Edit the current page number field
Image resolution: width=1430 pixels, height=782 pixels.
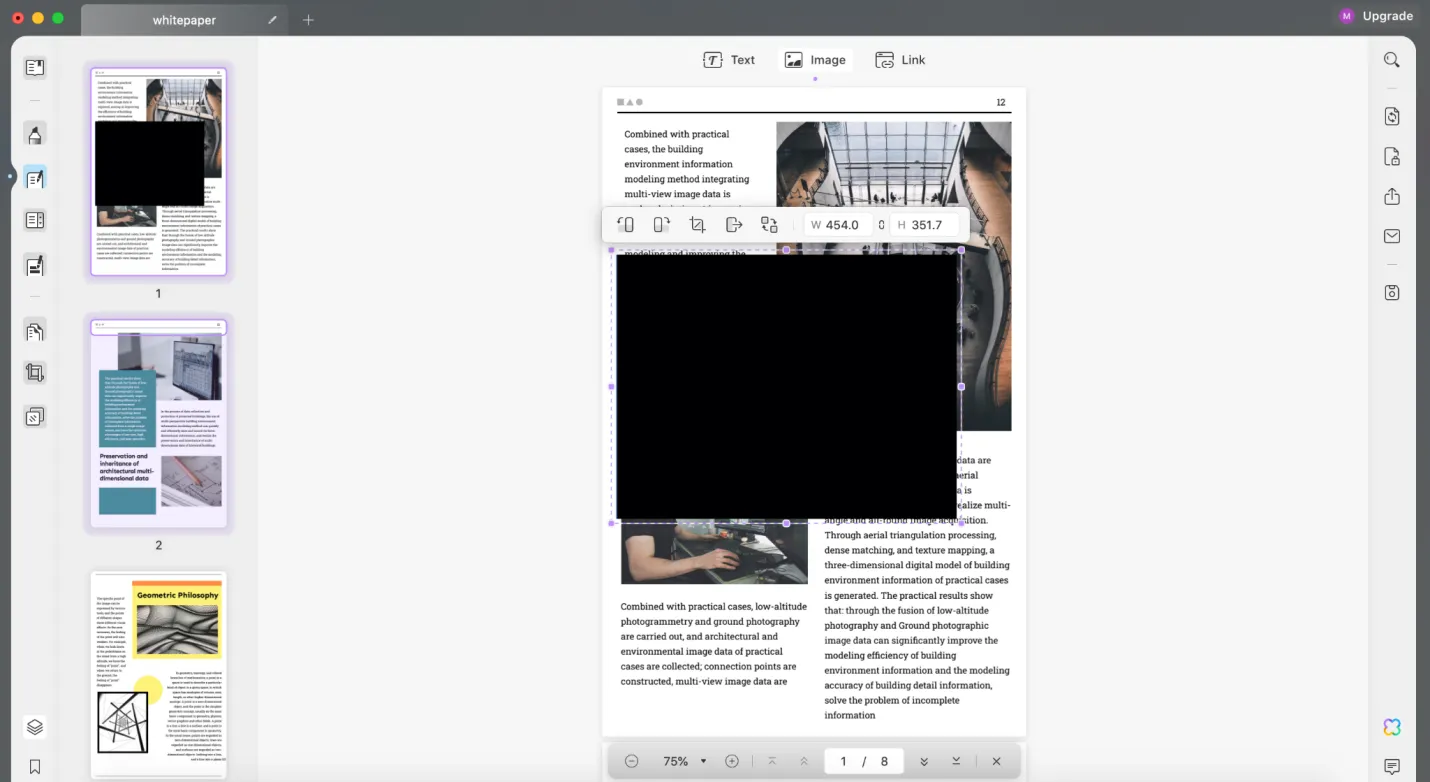click(x=843, y=761)
